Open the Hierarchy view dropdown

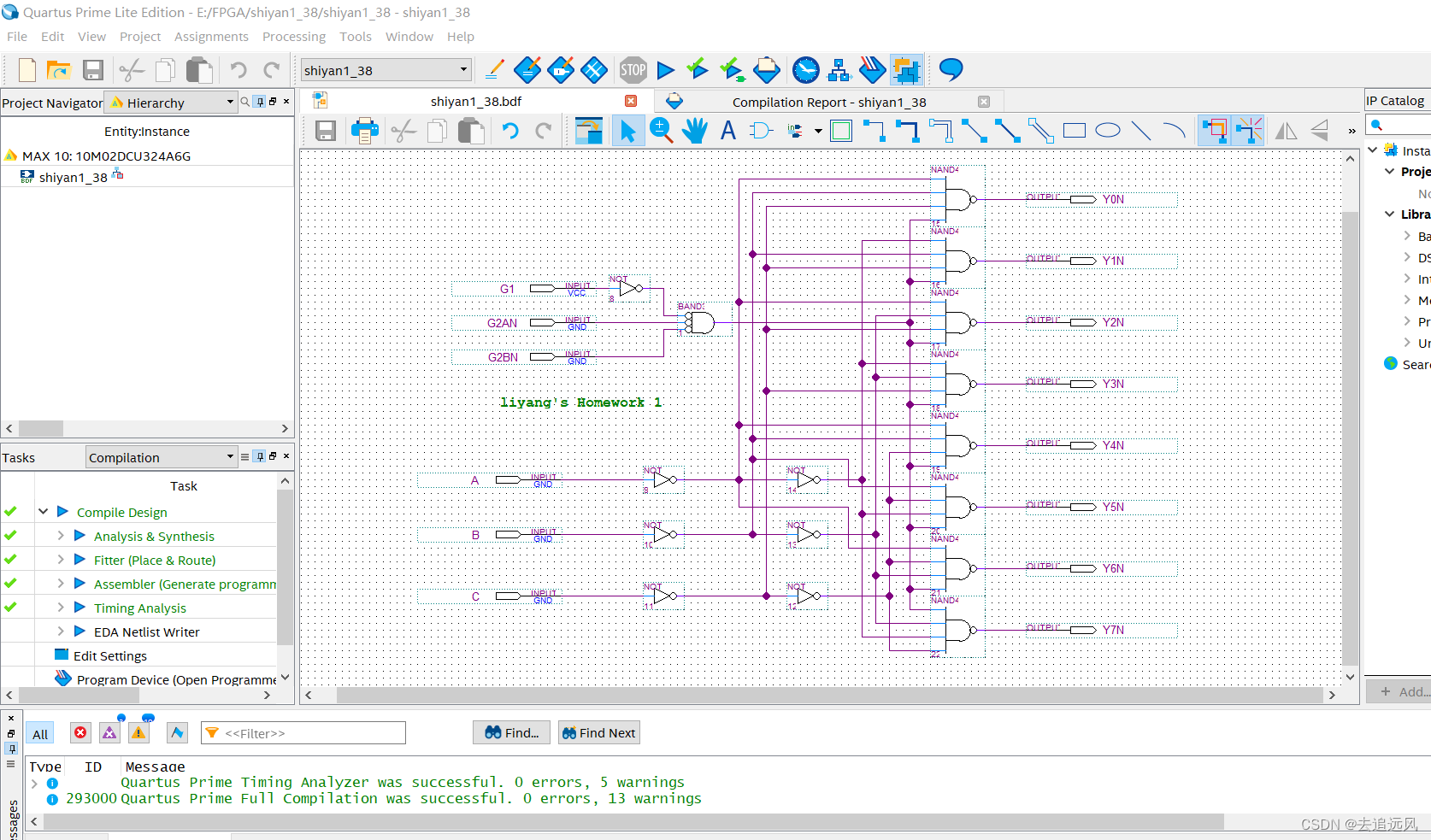tap(230, 103)
